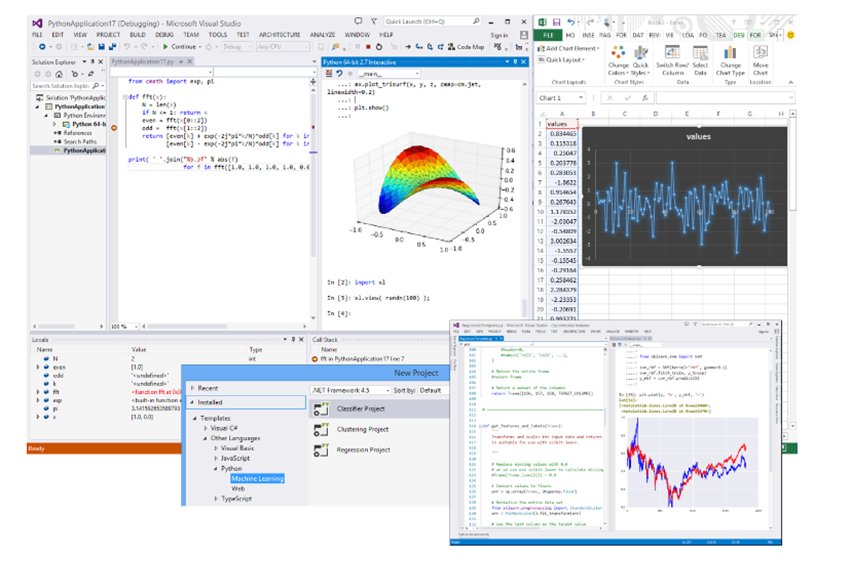Viewport: 851px width, 561px height.
Task: Expand the TypeScript templates node
Action: (x=215, y=499)
